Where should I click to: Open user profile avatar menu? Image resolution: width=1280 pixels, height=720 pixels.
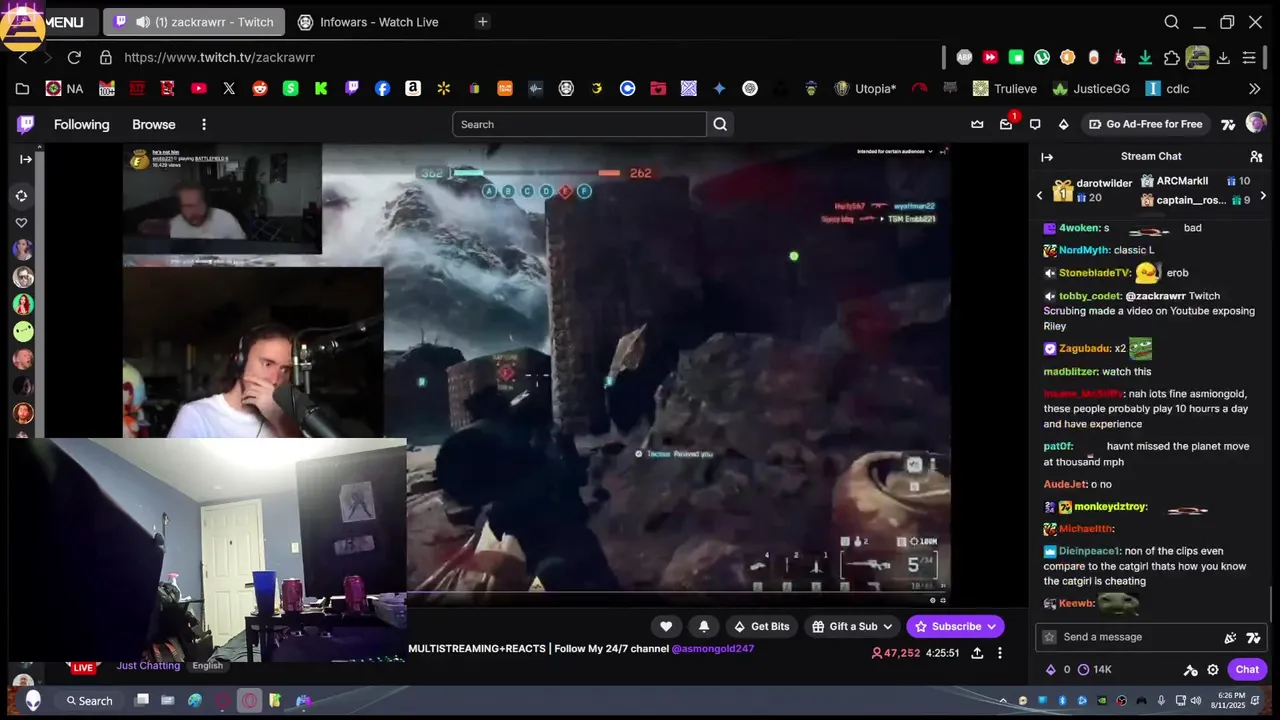tap(1256, 124)
